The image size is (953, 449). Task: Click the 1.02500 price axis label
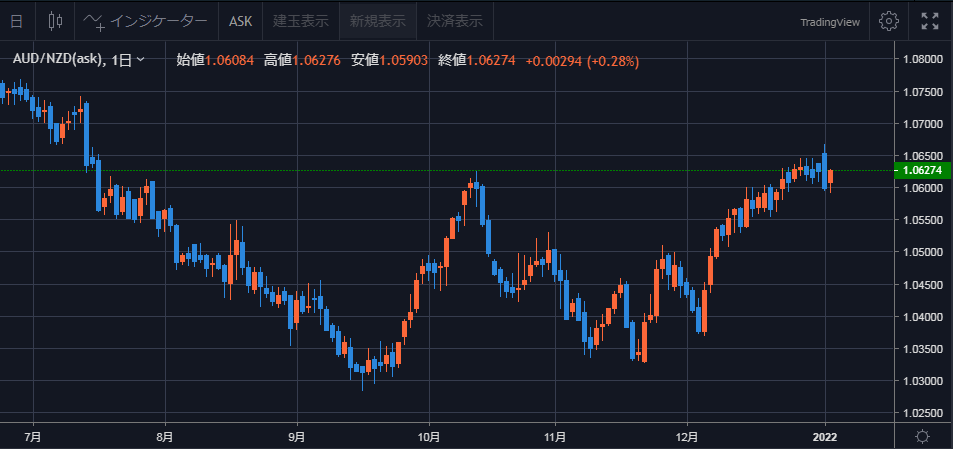tap(923, 413)
